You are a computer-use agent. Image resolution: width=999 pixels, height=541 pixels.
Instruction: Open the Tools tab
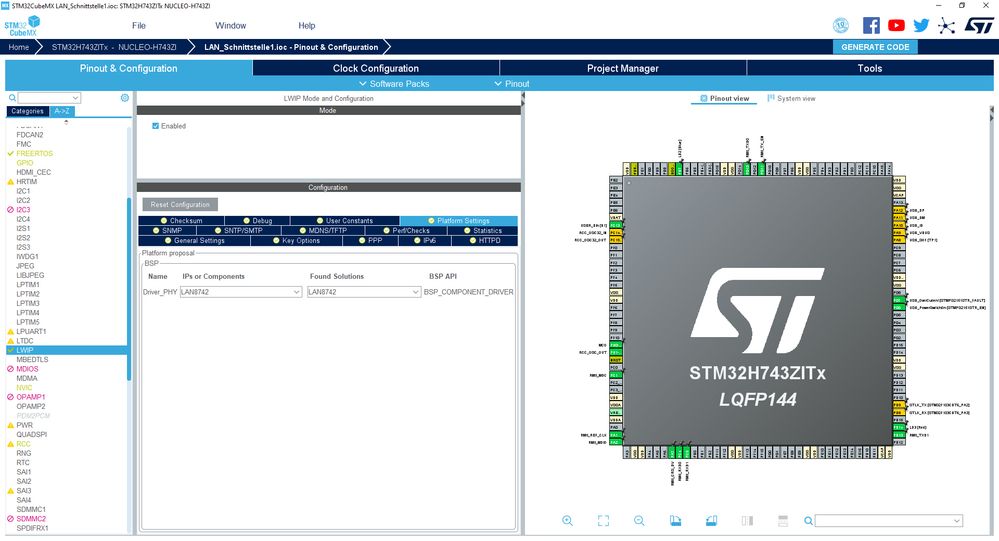tap(870, 68)
